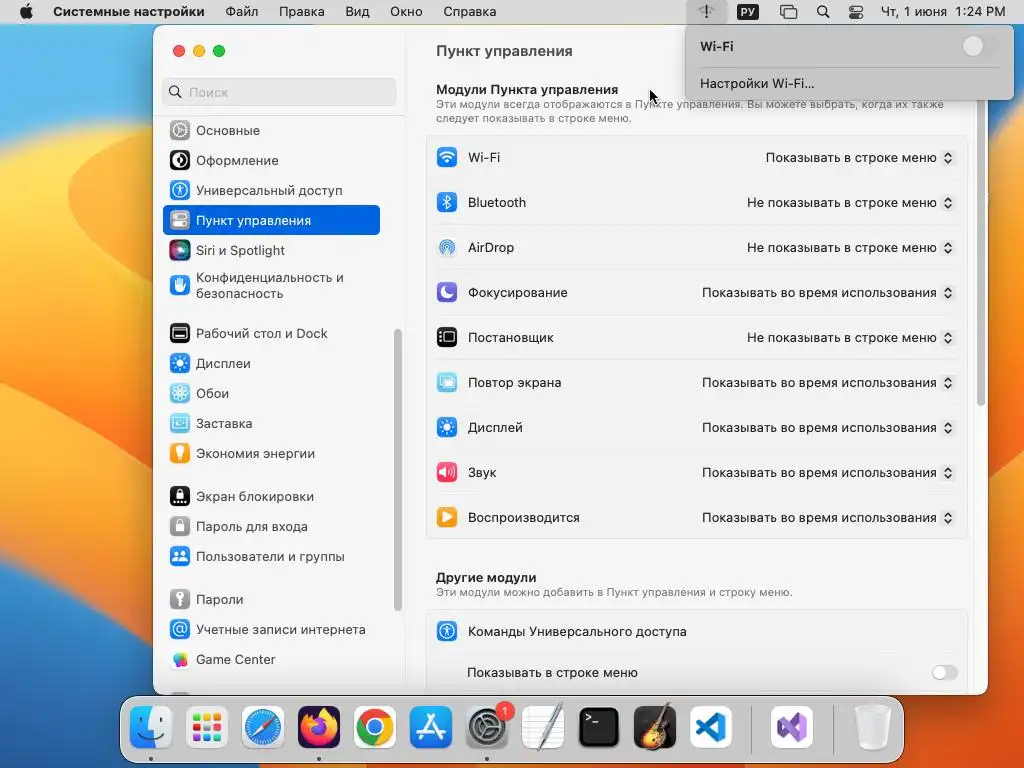Viewport: 1024px width, 768px height.
Task: Open App Store from the Dock
Action: tap(431, 727)
